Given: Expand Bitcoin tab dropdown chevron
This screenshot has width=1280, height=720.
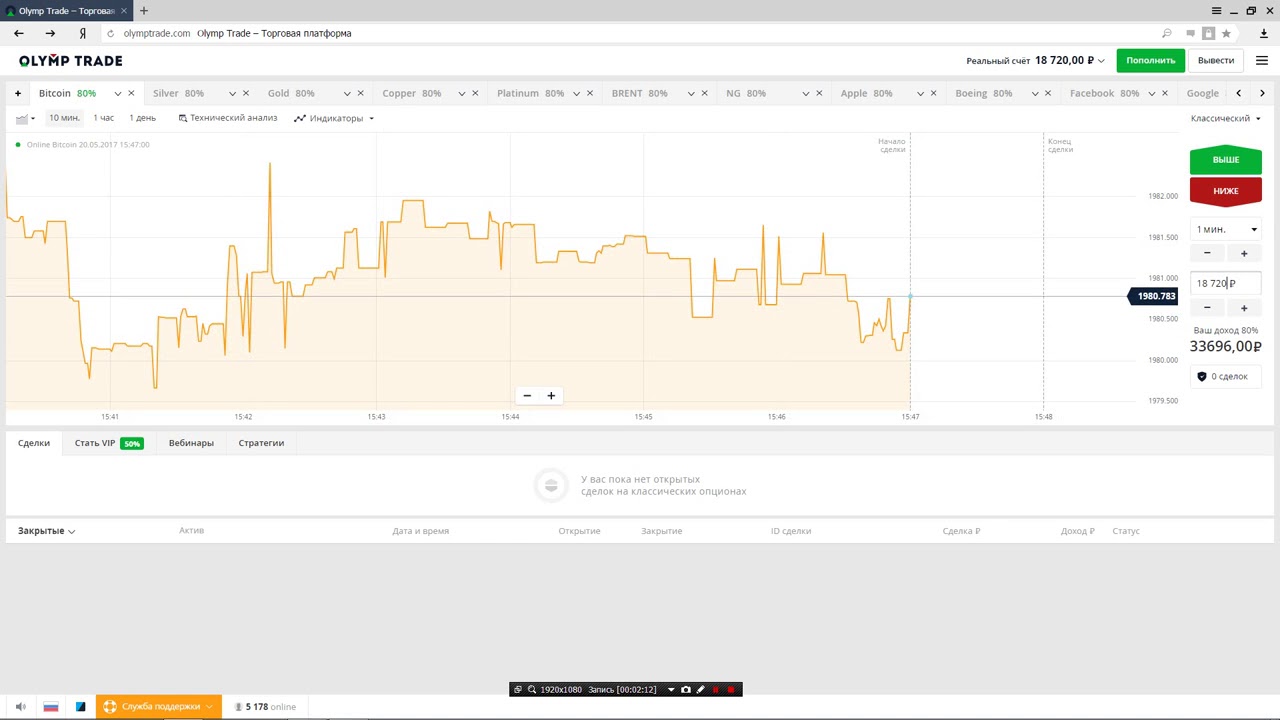Looking at the screenshot, I should [x=117, y=93].
